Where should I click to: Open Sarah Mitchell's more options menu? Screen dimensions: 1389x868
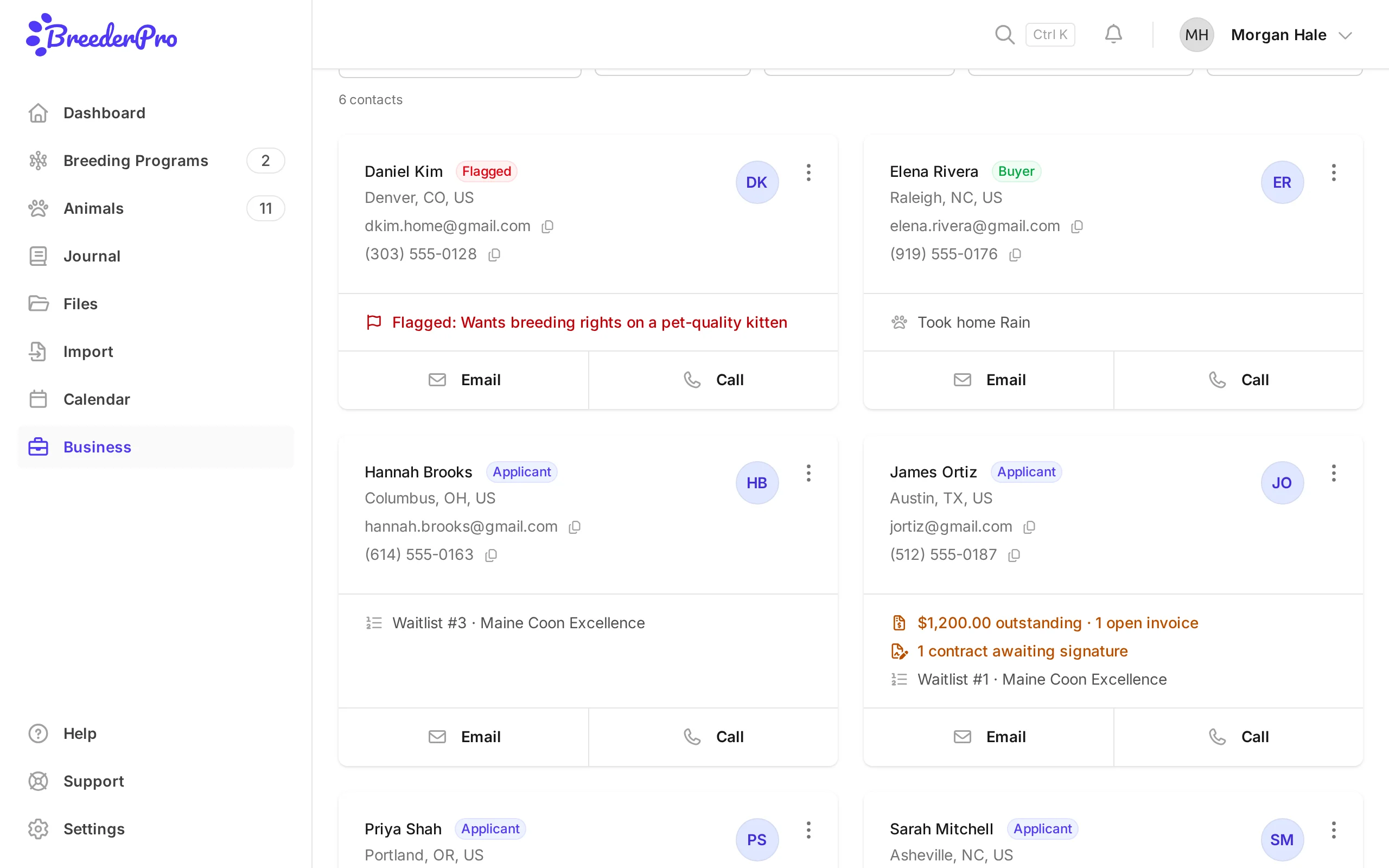pyautogui.click(x=1333, y=830)
